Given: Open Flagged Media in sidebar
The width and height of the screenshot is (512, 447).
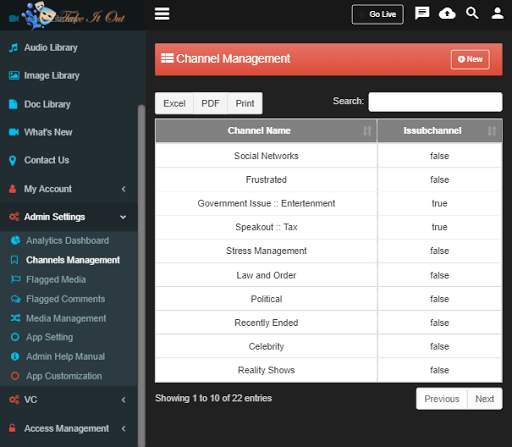Looking at the screenshot, I should [x=56, y=279].
